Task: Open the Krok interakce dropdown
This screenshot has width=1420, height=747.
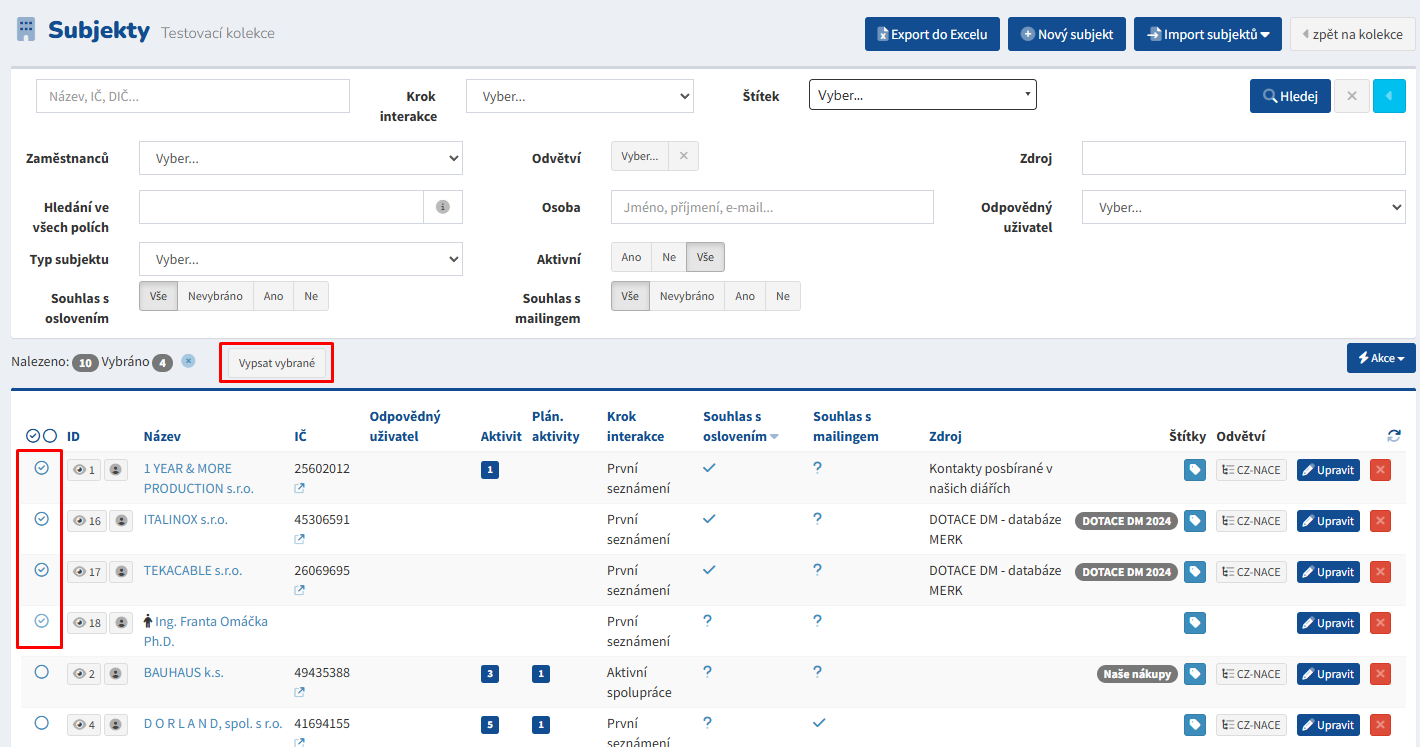Action: [579, 97]
